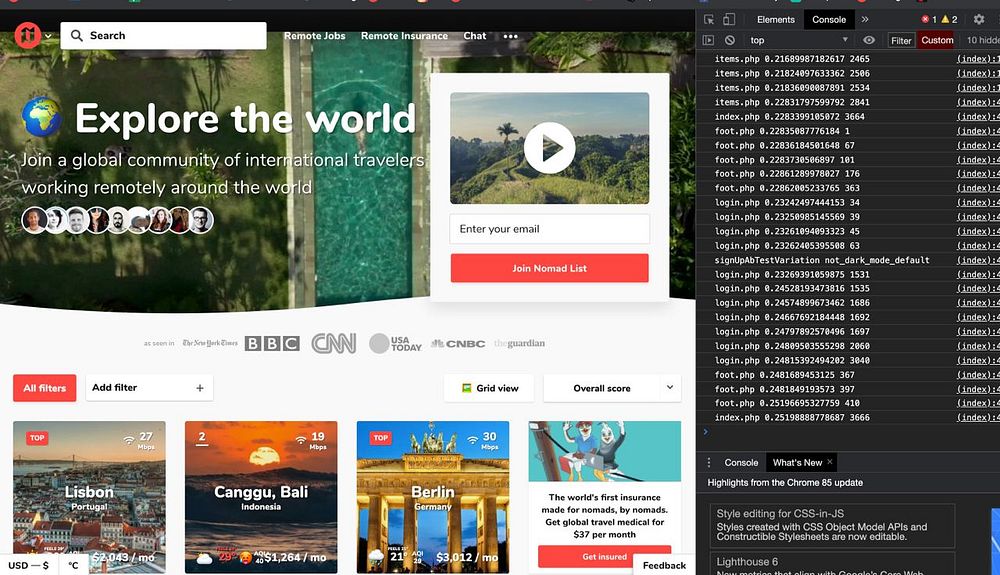Screen dimensions: 1000x575
Task: Click the Enter your email field
Action: click(549, 229)
